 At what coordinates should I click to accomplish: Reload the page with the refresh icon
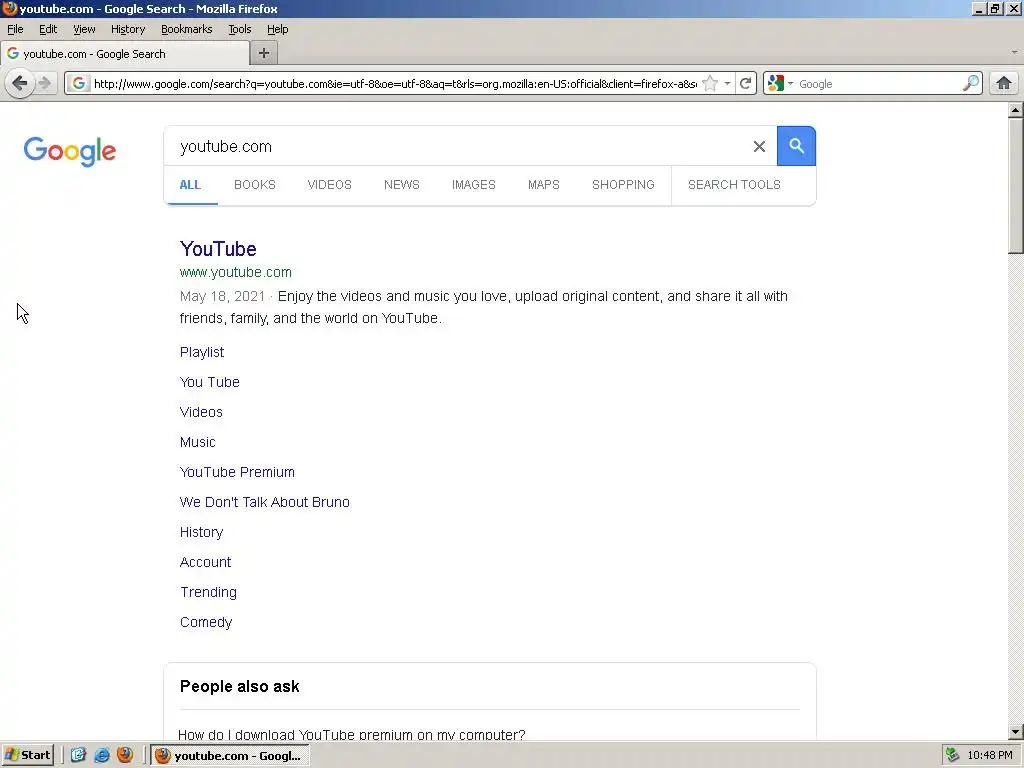pos(745,84)
